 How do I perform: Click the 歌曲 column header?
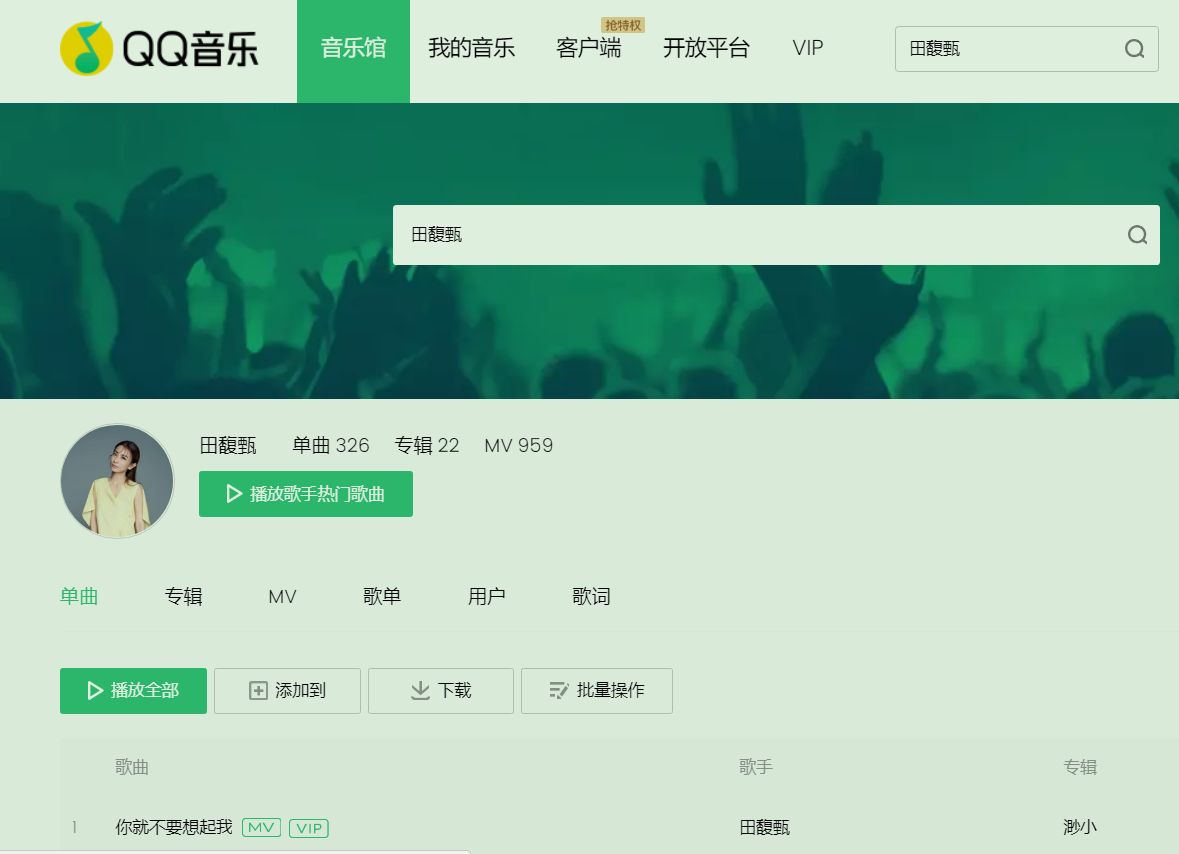pos(132,768)
